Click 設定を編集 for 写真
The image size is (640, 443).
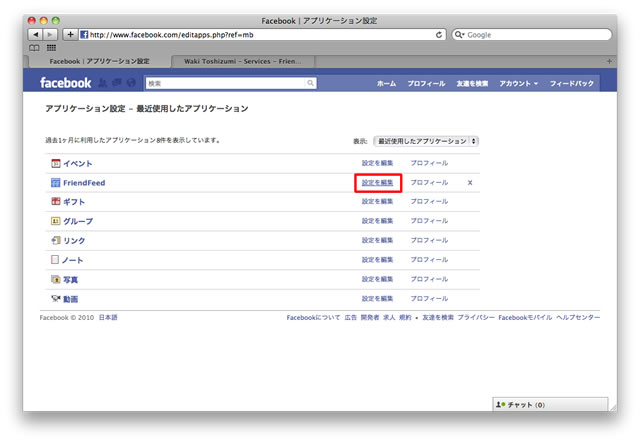point(378,279)
